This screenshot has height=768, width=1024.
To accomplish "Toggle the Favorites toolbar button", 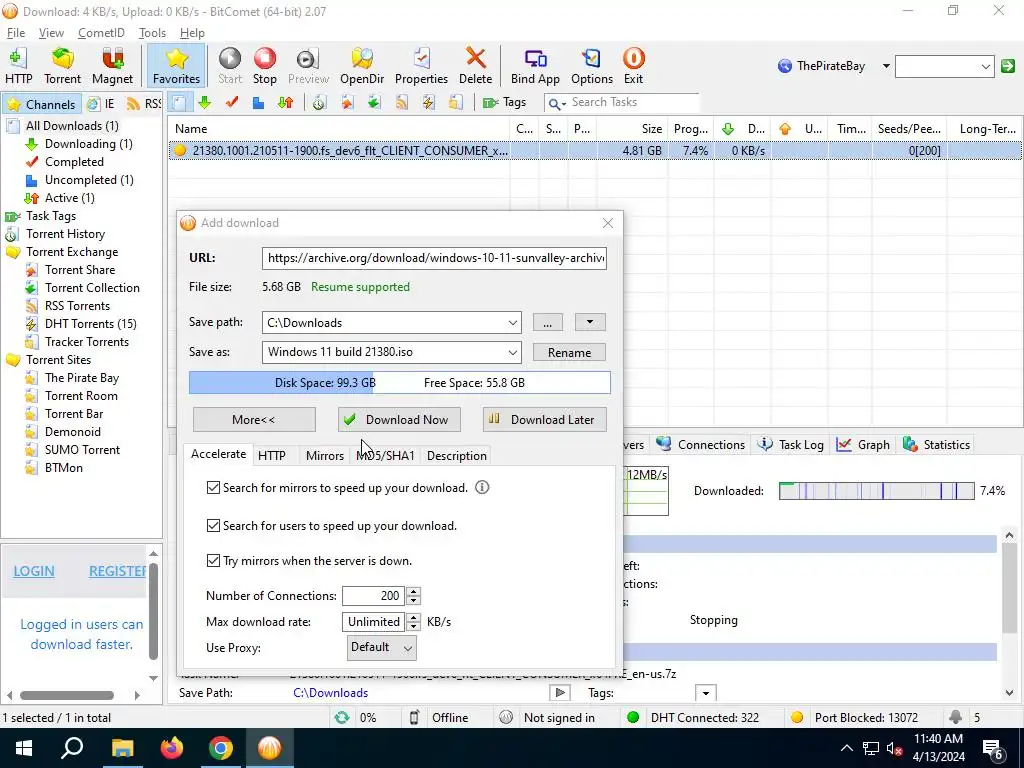I will pos(176,66).
